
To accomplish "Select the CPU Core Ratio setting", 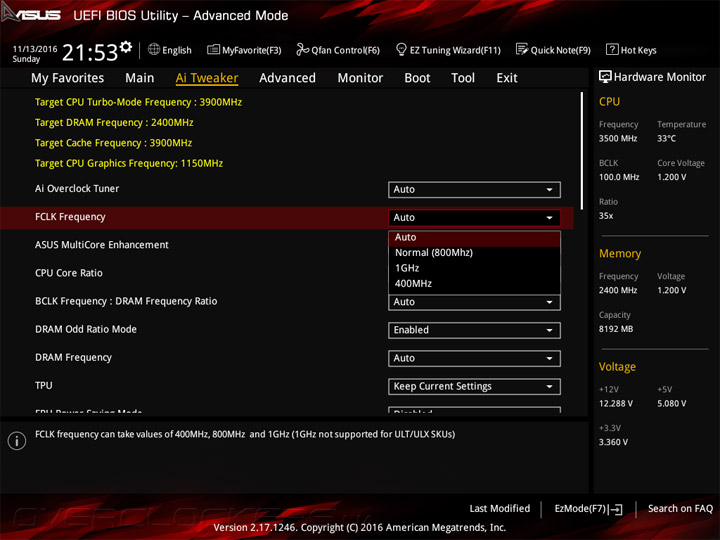I will click(x=69, y=273).
